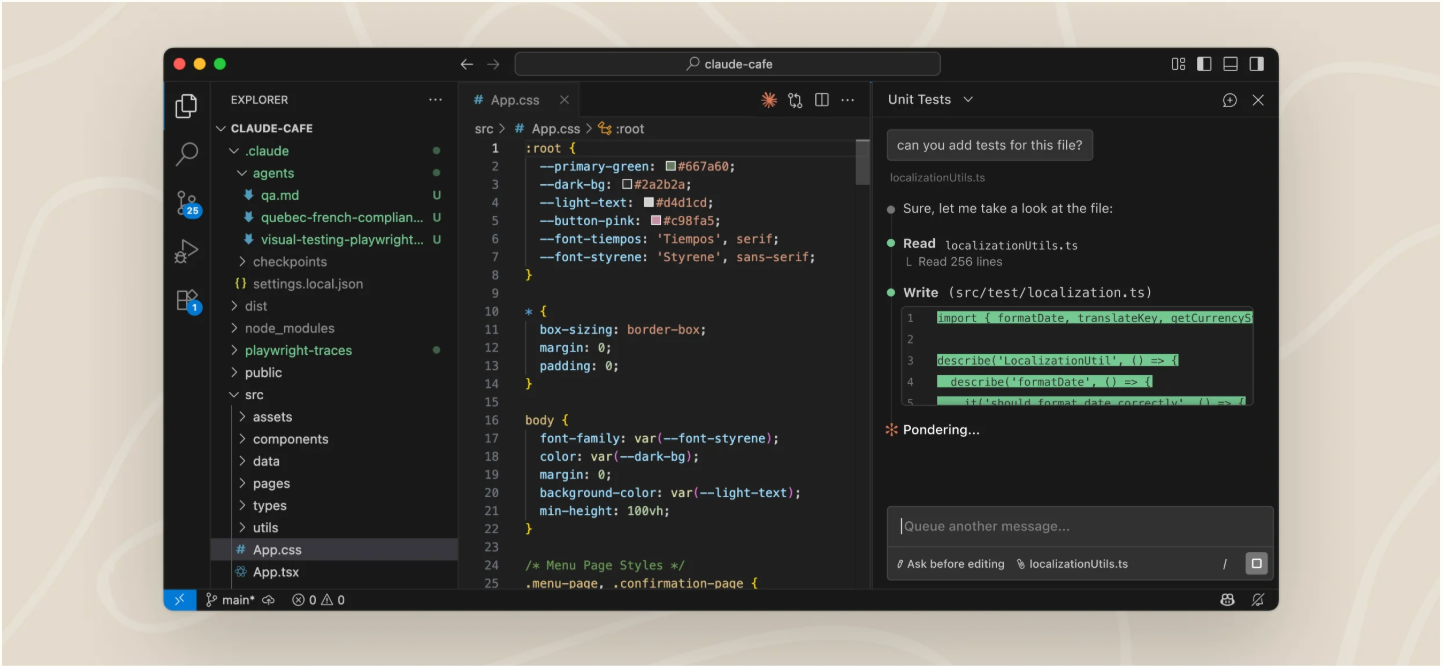Click the Queue another message input field
The width and height of the screenshot is (1442, 666).
coord(1080,526)
